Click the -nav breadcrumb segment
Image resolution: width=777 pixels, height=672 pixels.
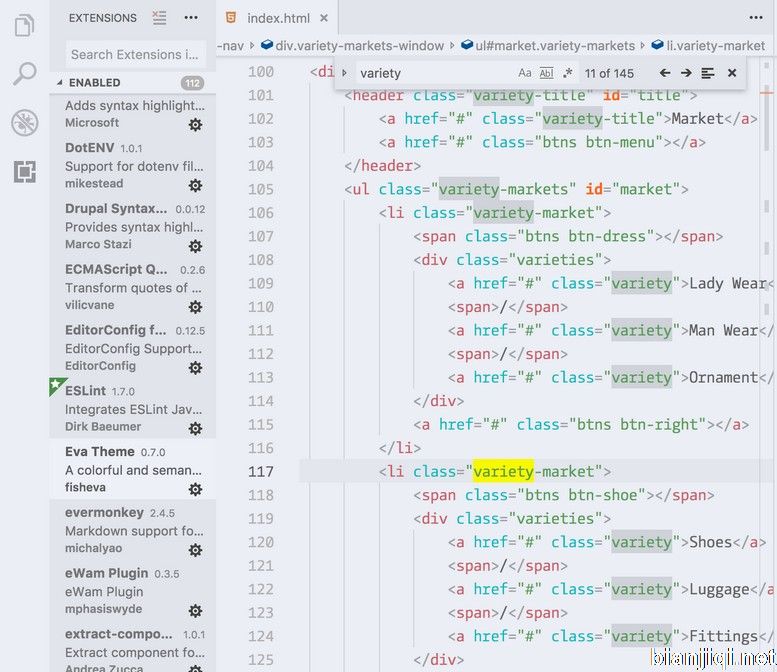[x=231, y=46]
